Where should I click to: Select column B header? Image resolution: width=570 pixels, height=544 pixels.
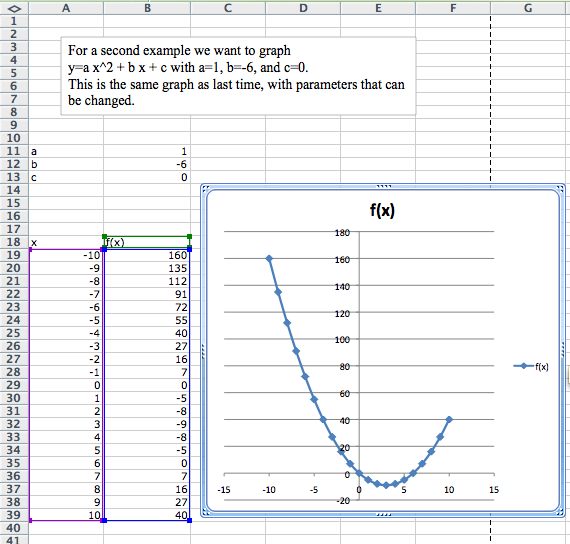(x=147, y=8)
